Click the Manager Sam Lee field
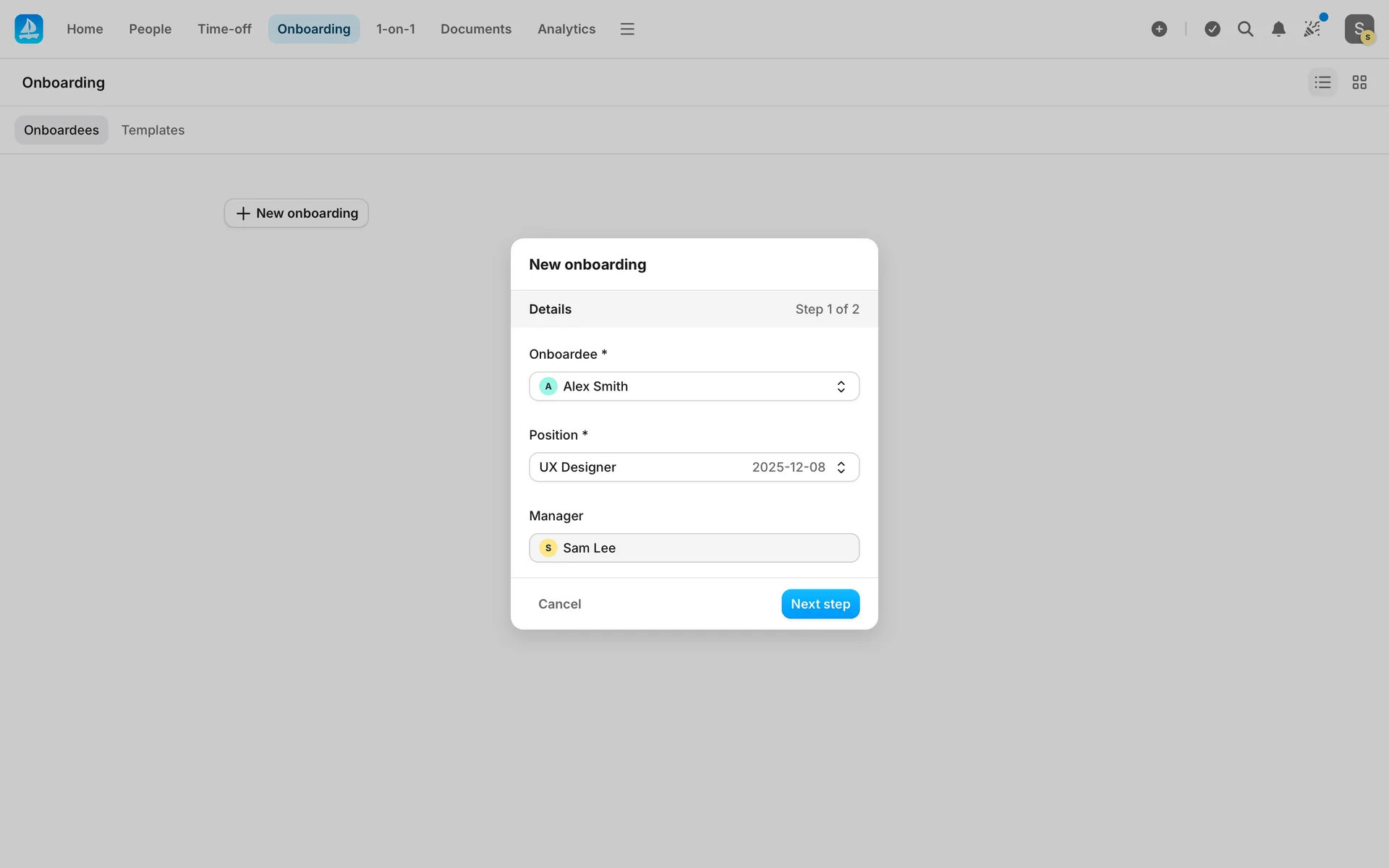 pyautogui.click(x=693, y=548)
